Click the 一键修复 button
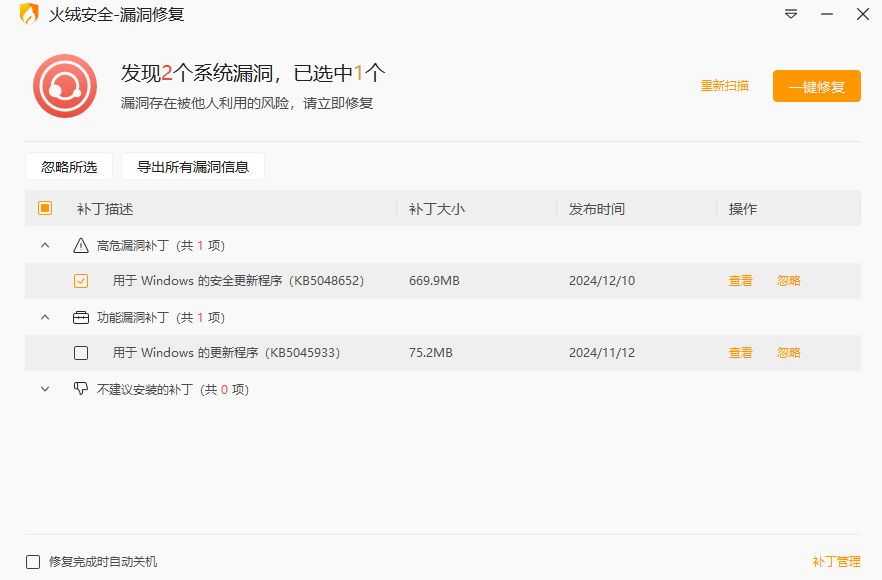 [816, 86]
